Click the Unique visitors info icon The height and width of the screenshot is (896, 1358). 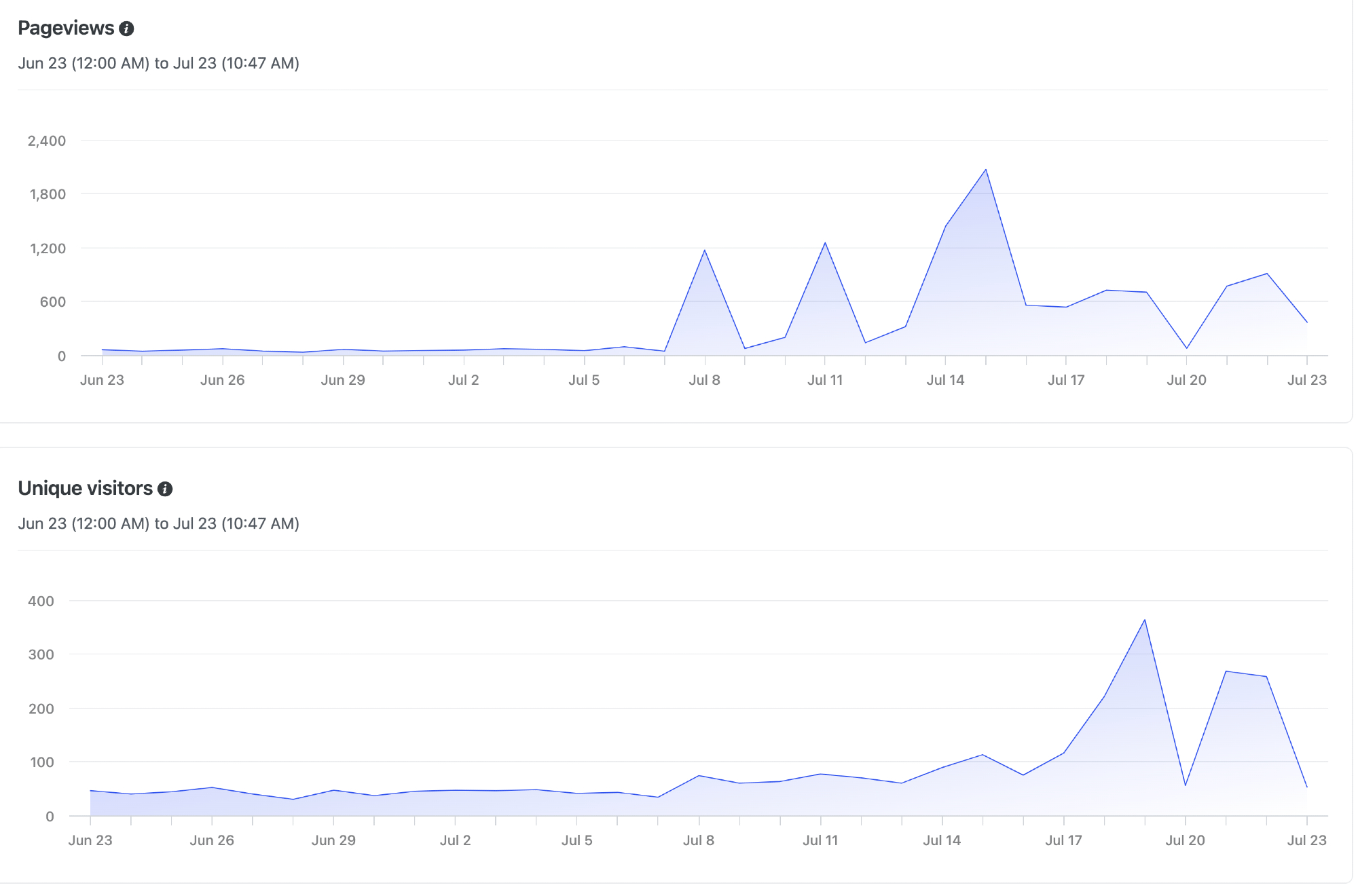165,489
